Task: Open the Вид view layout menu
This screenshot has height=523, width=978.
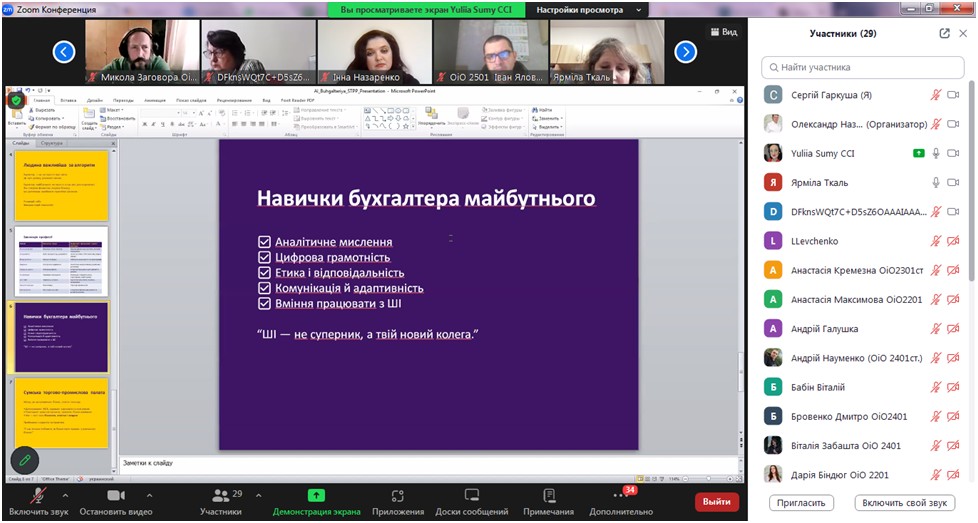Action: (x=723, y=32)
